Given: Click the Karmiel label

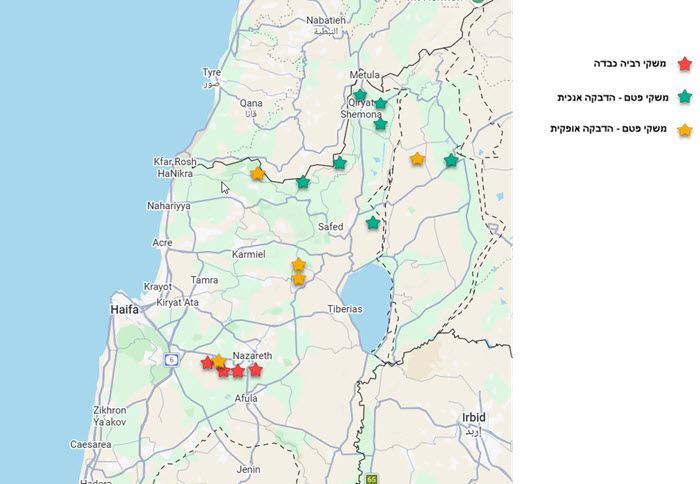Looking at the screenshot, I should click(249, 255).
